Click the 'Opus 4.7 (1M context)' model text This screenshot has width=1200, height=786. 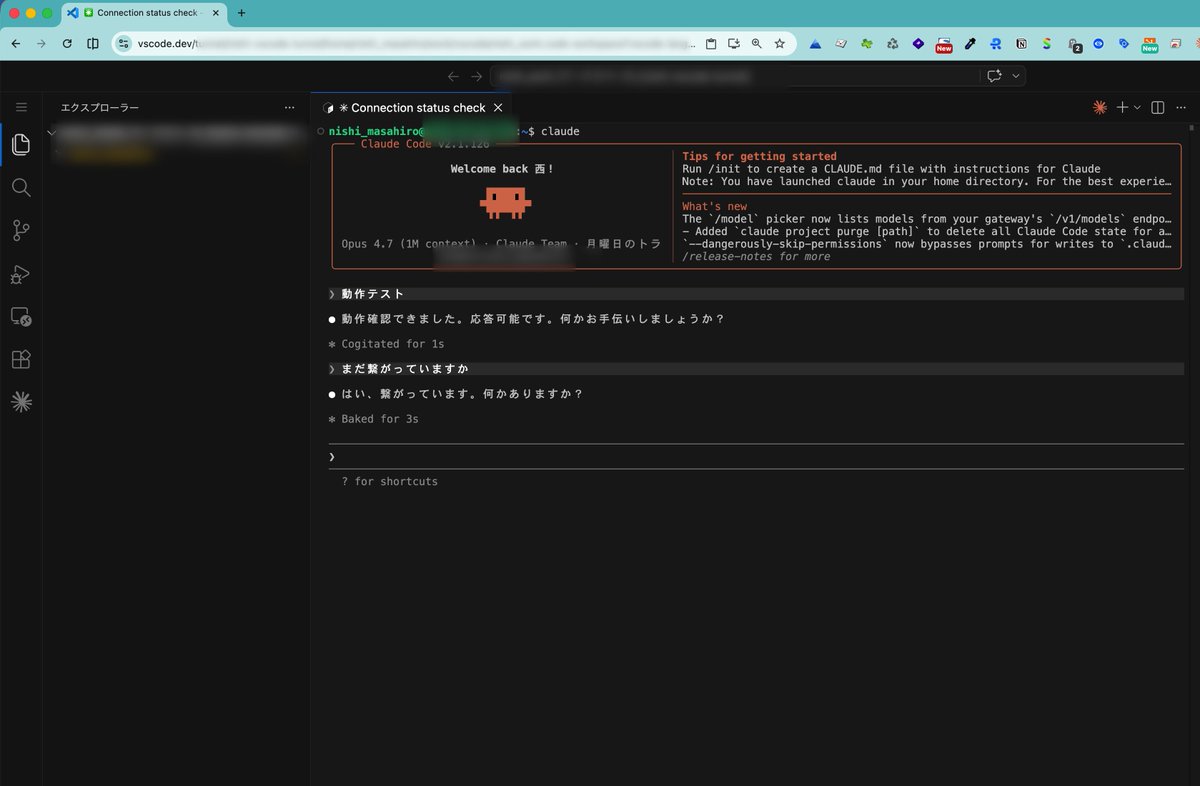pos(409,244)
